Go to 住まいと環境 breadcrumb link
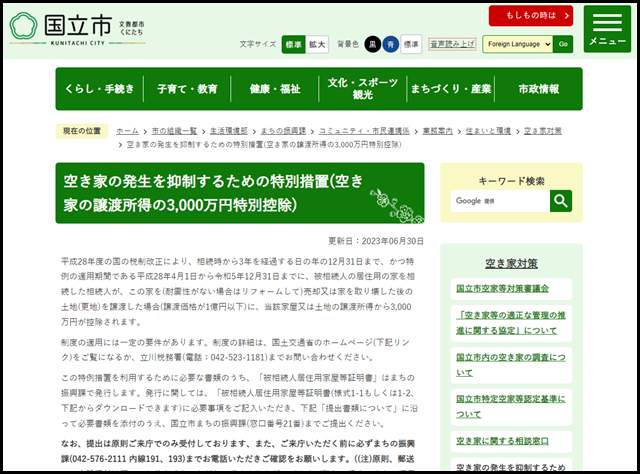 488,131
